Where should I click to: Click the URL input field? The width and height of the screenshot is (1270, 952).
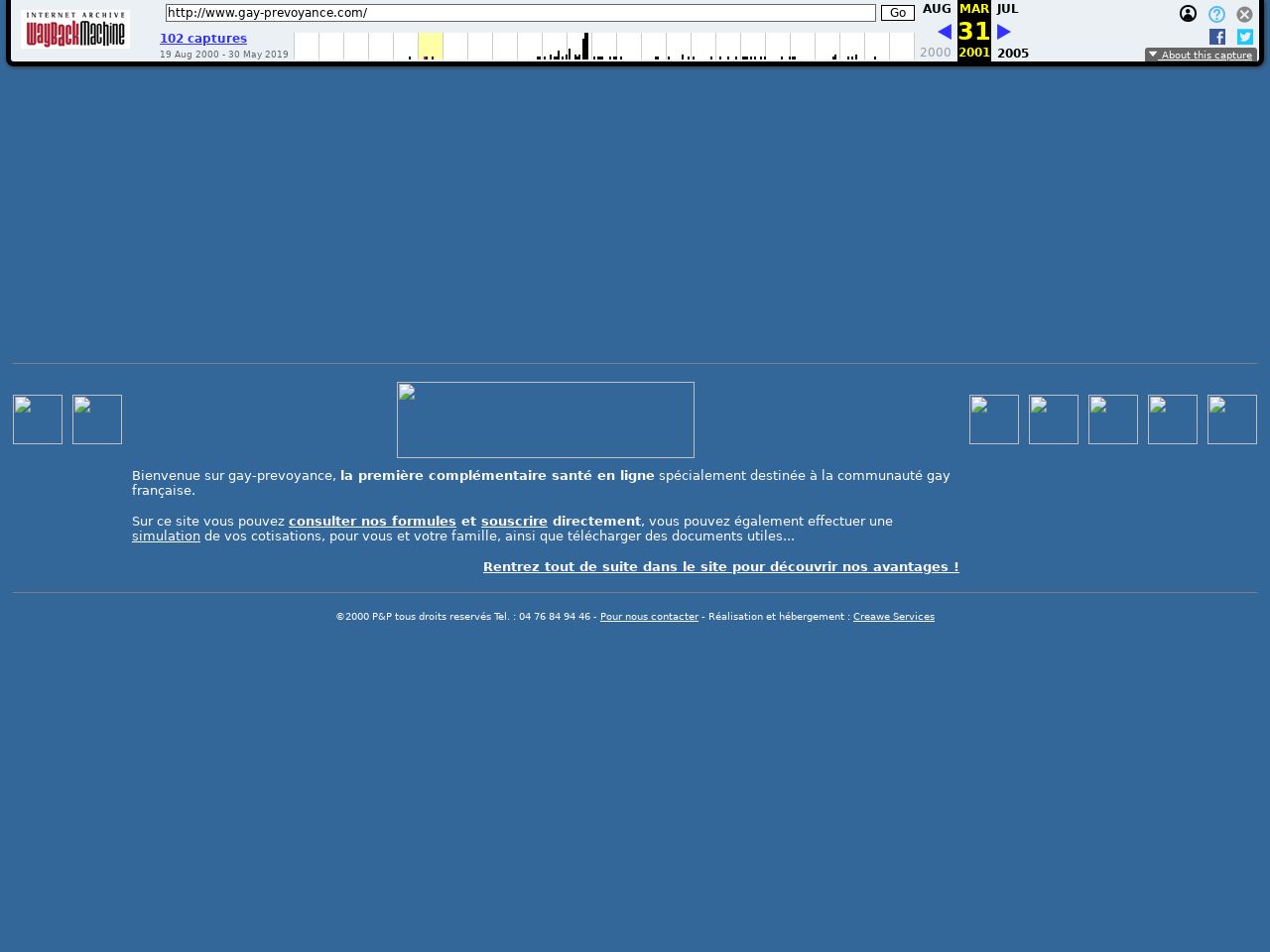(x=520, y=13)
